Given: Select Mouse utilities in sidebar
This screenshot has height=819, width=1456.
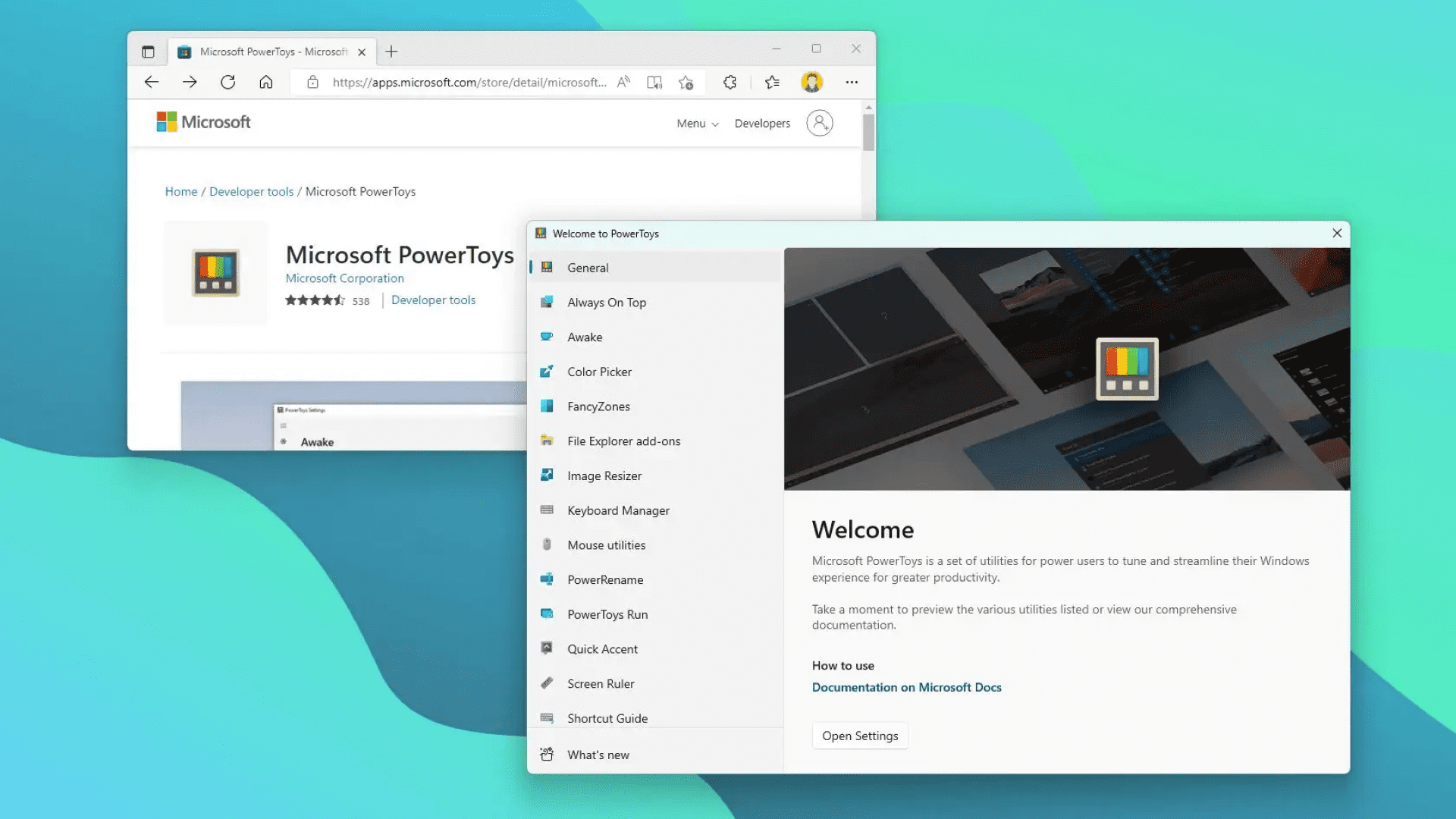Looking at the screenshot, I should pyautogui.click(x=655, y=544).
